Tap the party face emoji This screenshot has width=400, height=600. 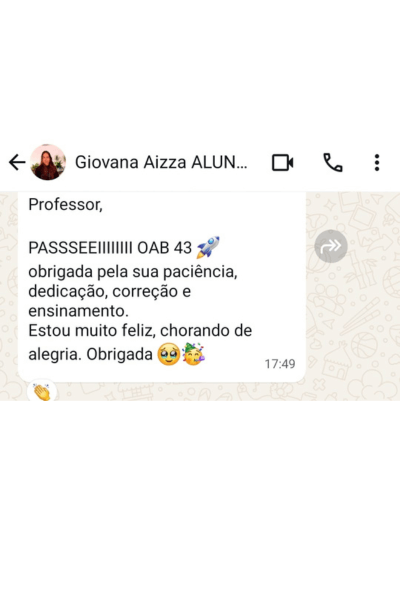(x=193, y=354)
